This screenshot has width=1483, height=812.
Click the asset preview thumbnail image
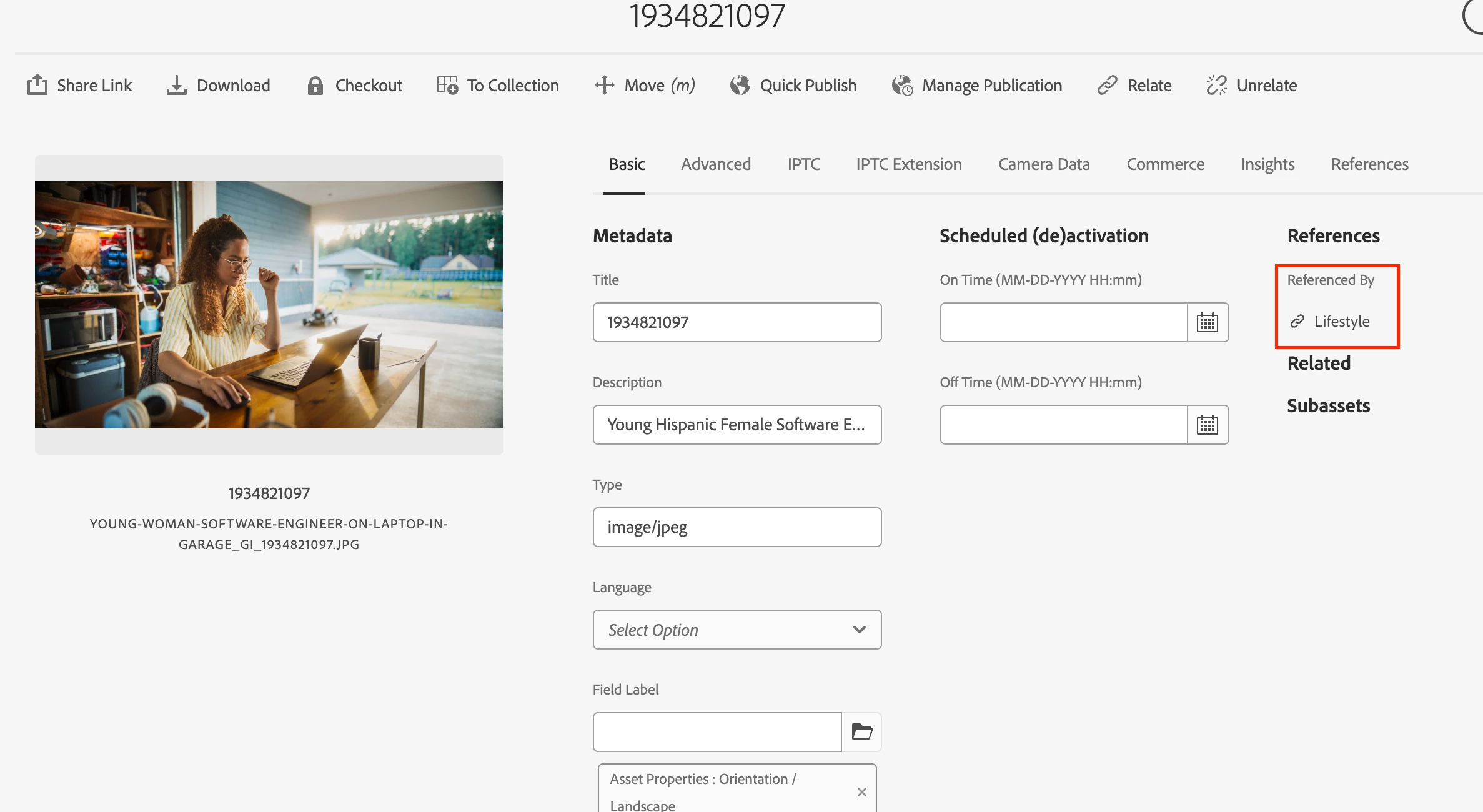click(269, 305)
